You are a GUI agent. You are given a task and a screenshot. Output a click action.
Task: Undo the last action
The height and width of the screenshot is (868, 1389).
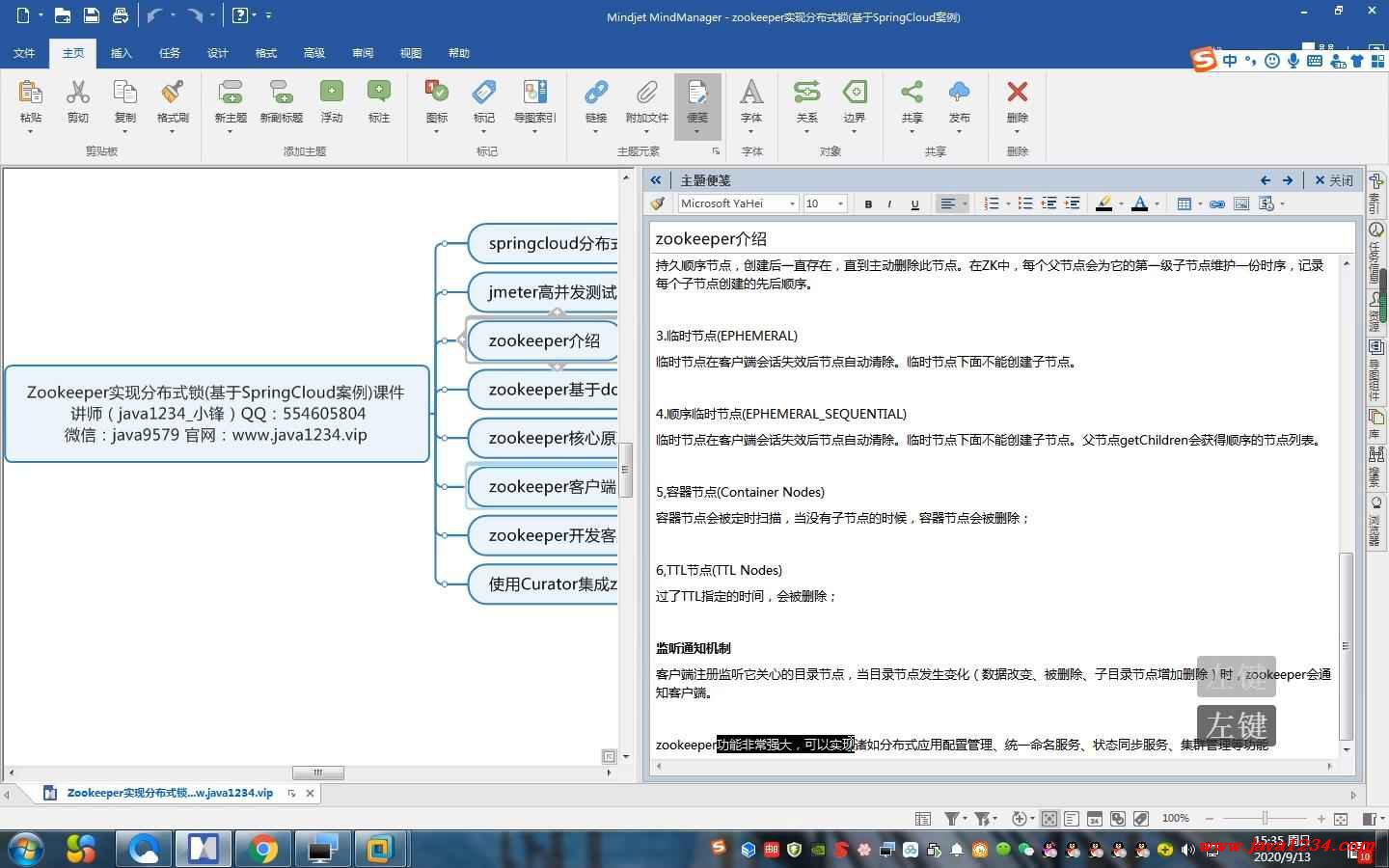click(153, 15)
